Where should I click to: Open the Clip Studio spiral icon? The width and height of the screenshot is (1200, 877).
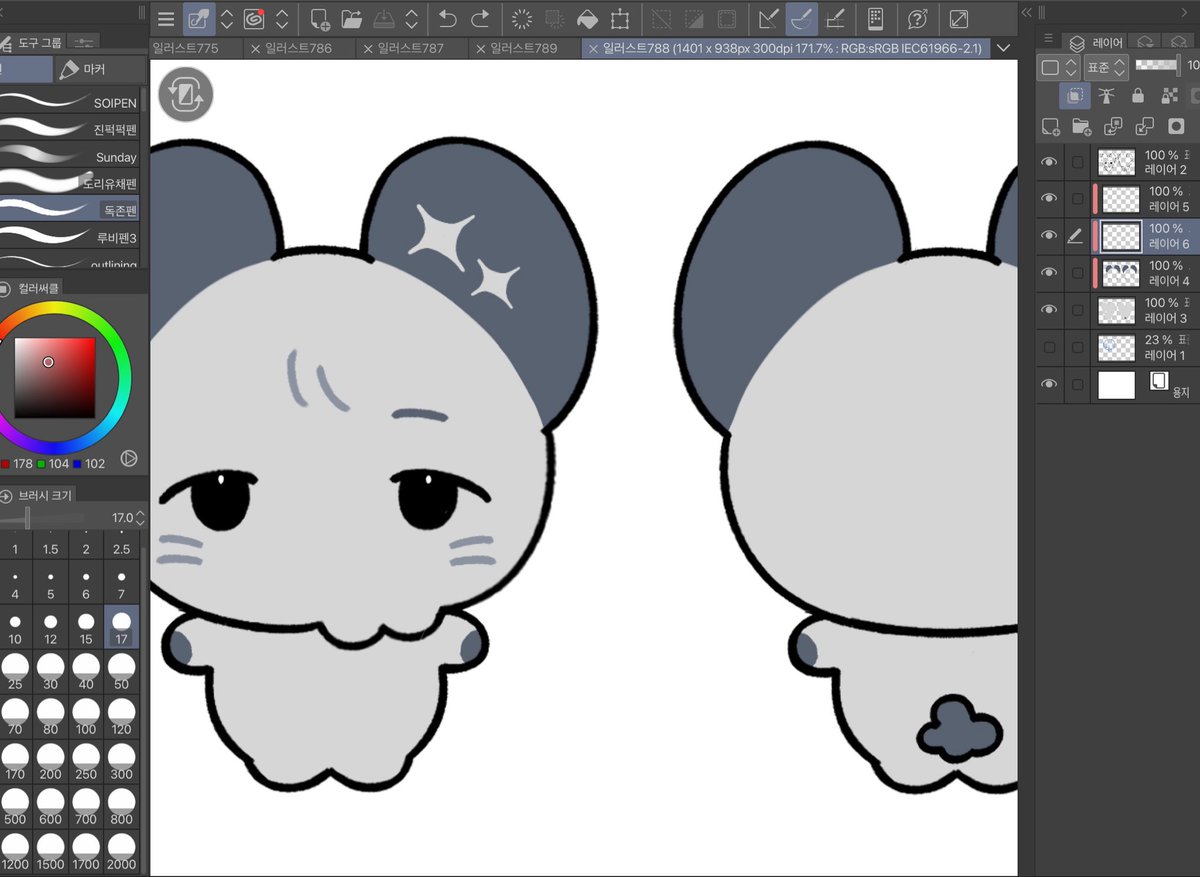[254, 19]
